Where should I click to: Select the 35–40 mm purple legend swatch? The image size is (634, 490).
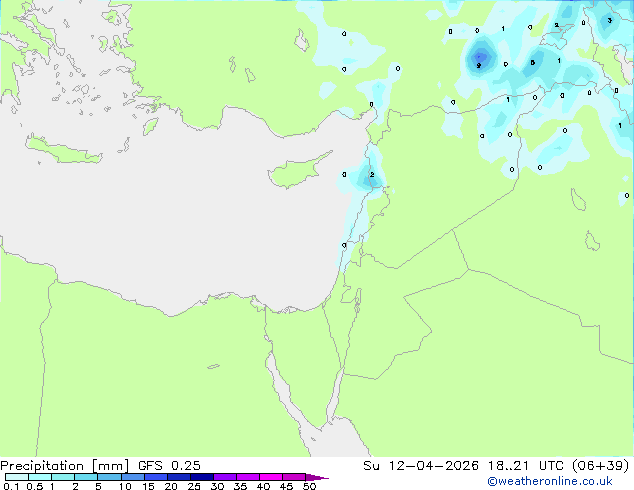pyautogui.click(x=248, y=477)
